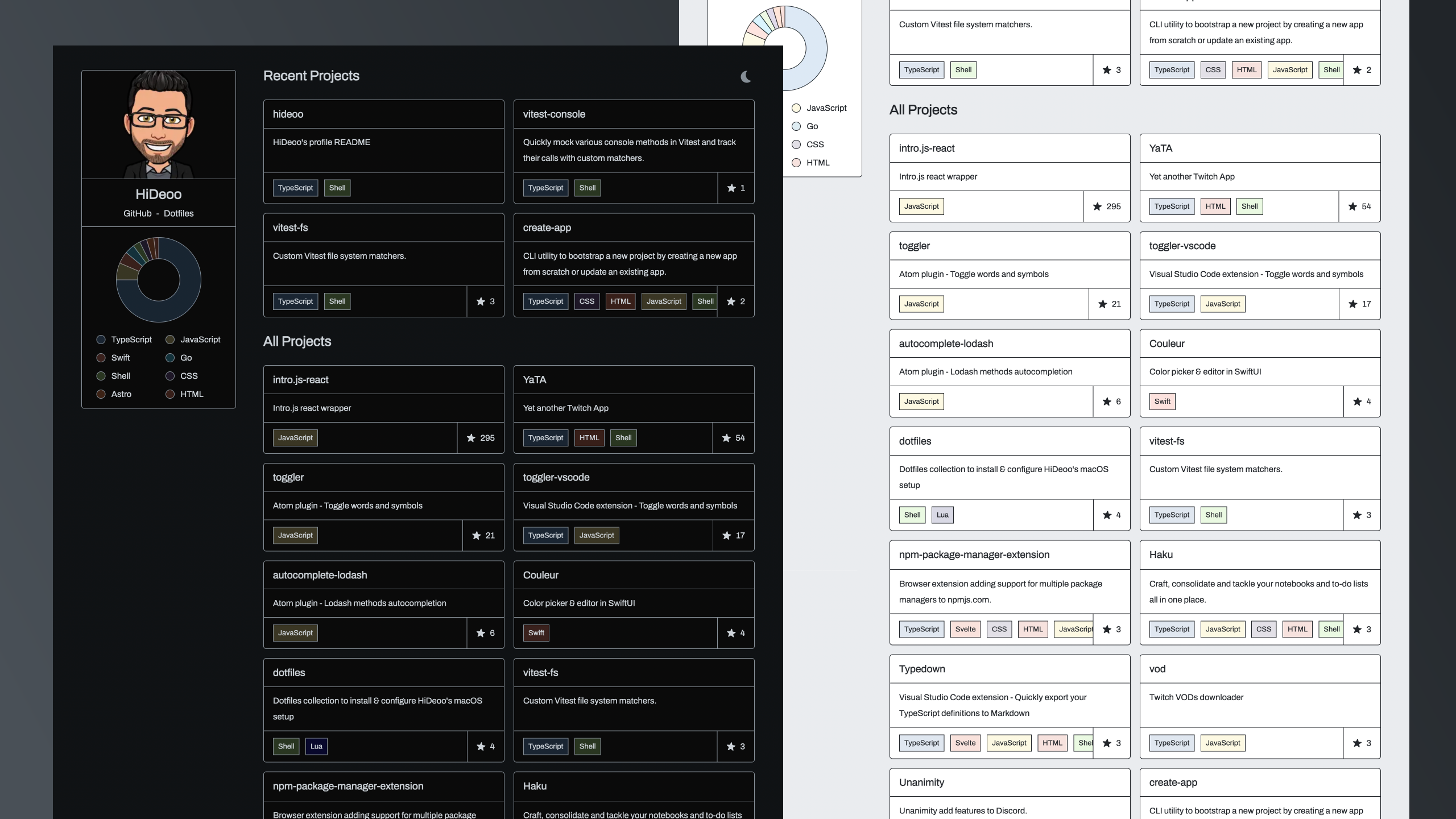The width and height of the screenshot is (1456, 819).
Task: Click HiDeoo's avatar image
Action: coord(158,125)
